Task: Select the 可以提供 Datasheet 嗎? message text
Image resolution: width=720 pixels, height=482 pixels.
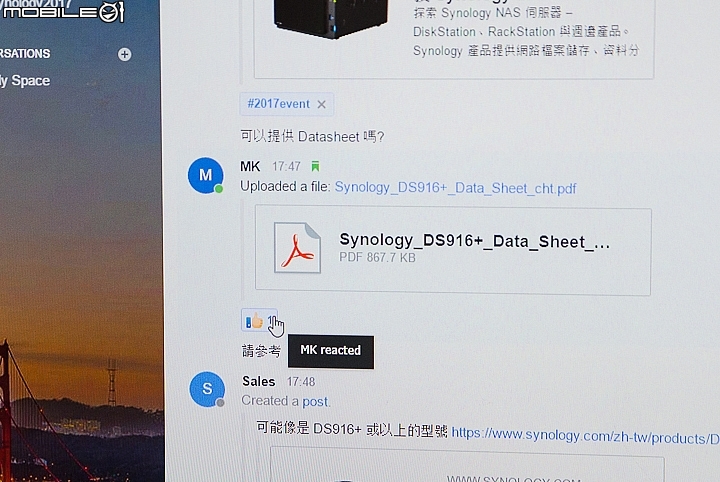Action: (x=312, y=136)
